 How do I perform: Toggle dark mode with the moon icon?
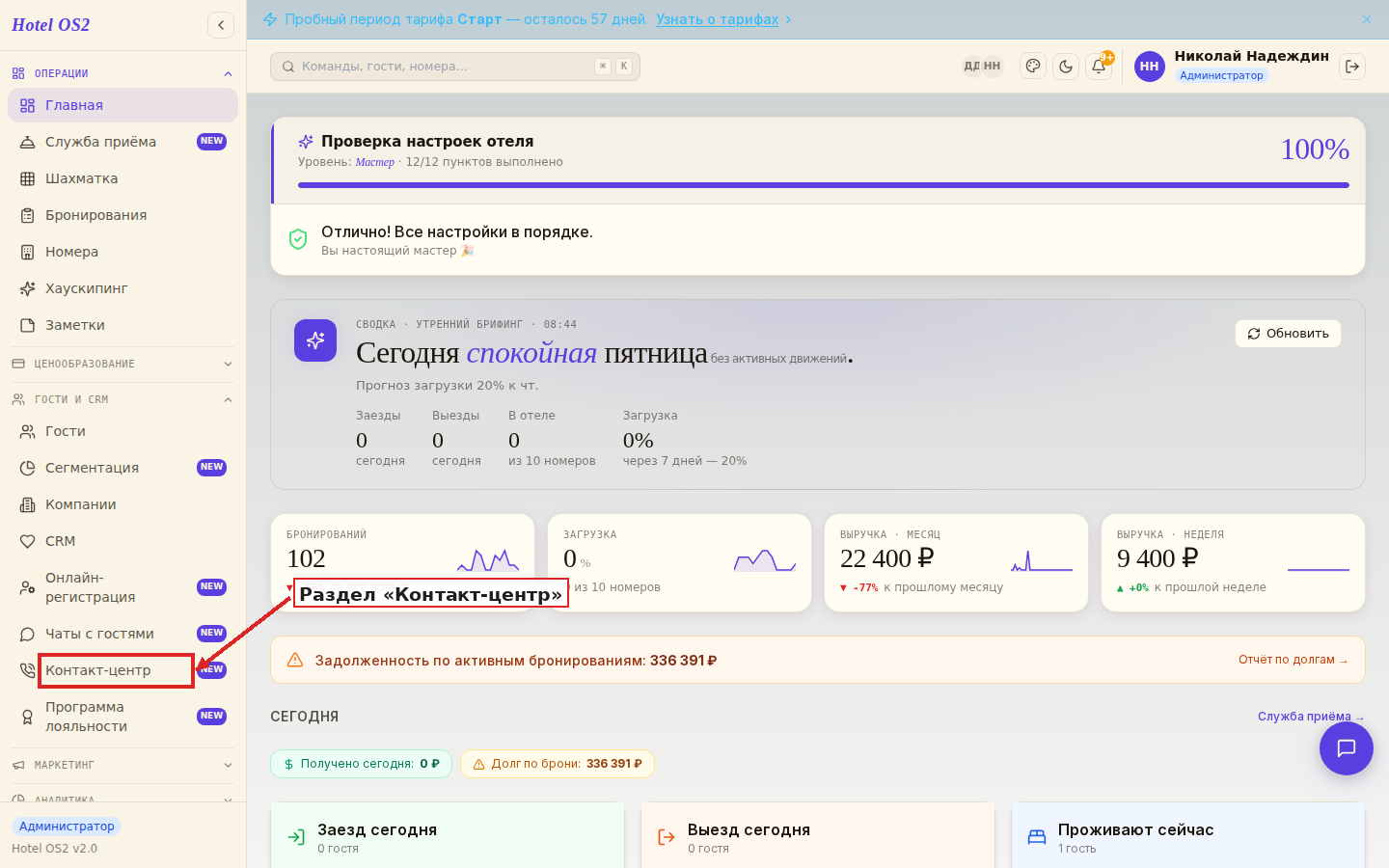coord(1066,67)
